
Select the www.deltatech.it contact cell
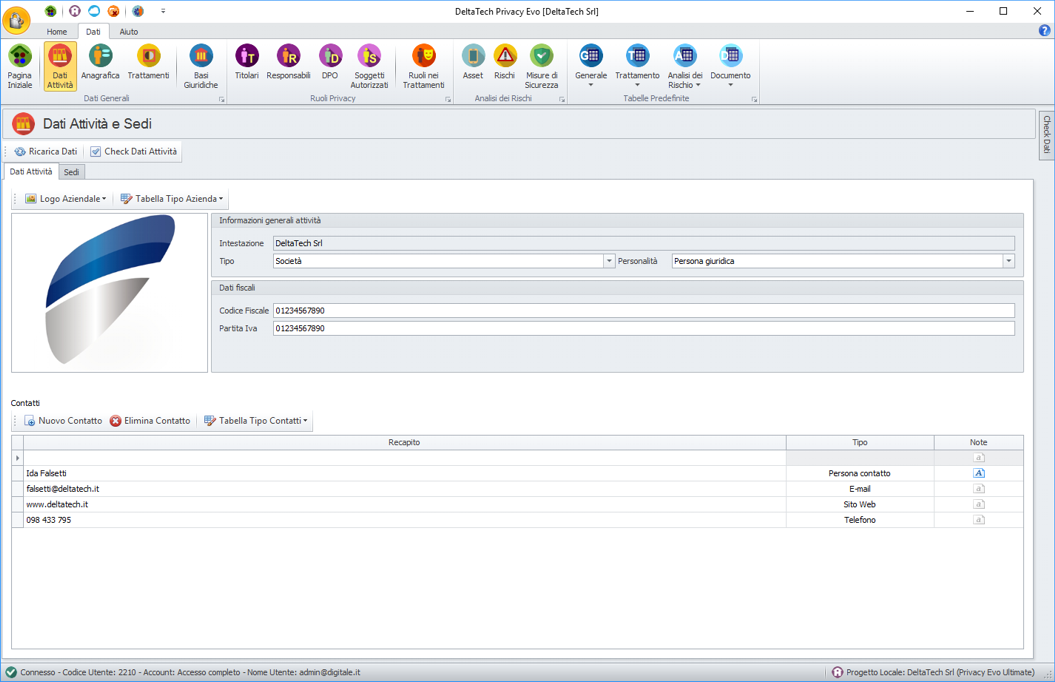pyautogui.click(x=404, y=504)
